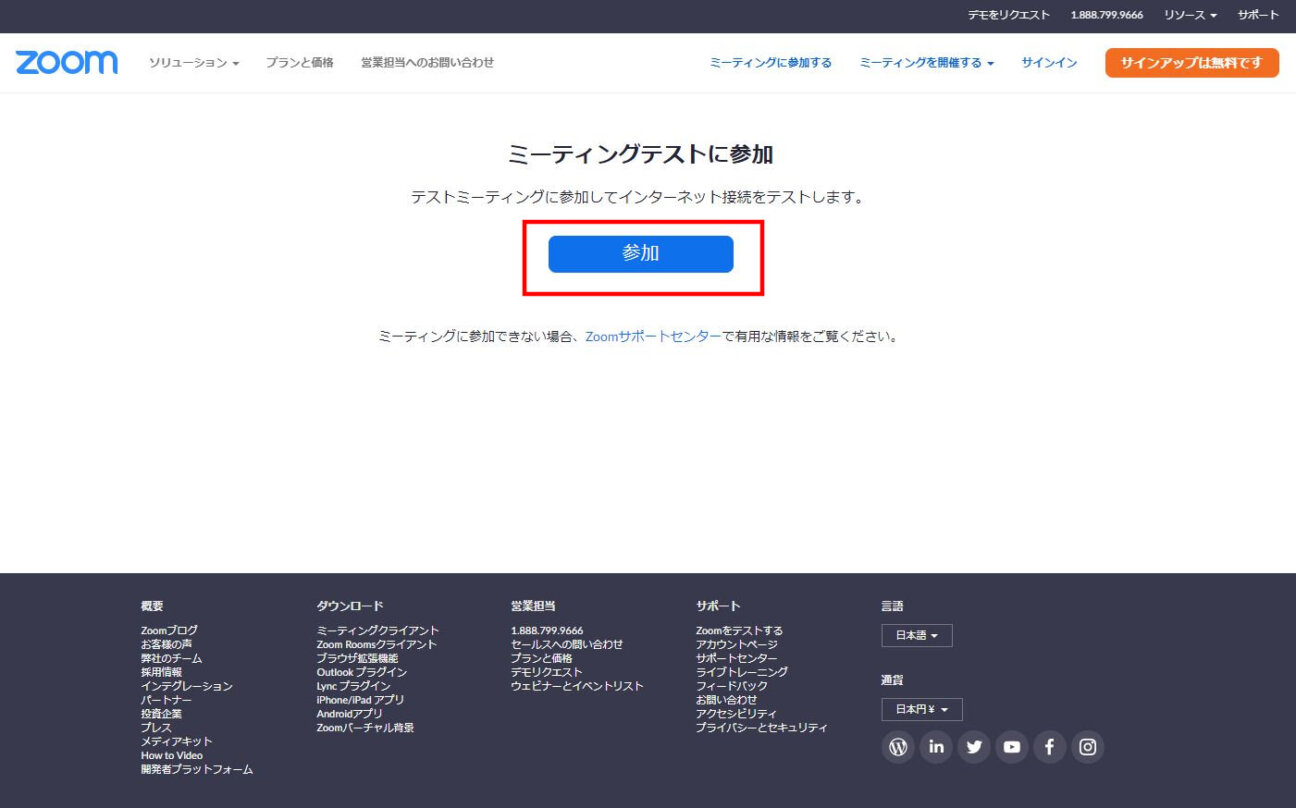This screenshot has height=808, width=1296.
Task: Click the blue 参加 button
Action: pos(641,254)
